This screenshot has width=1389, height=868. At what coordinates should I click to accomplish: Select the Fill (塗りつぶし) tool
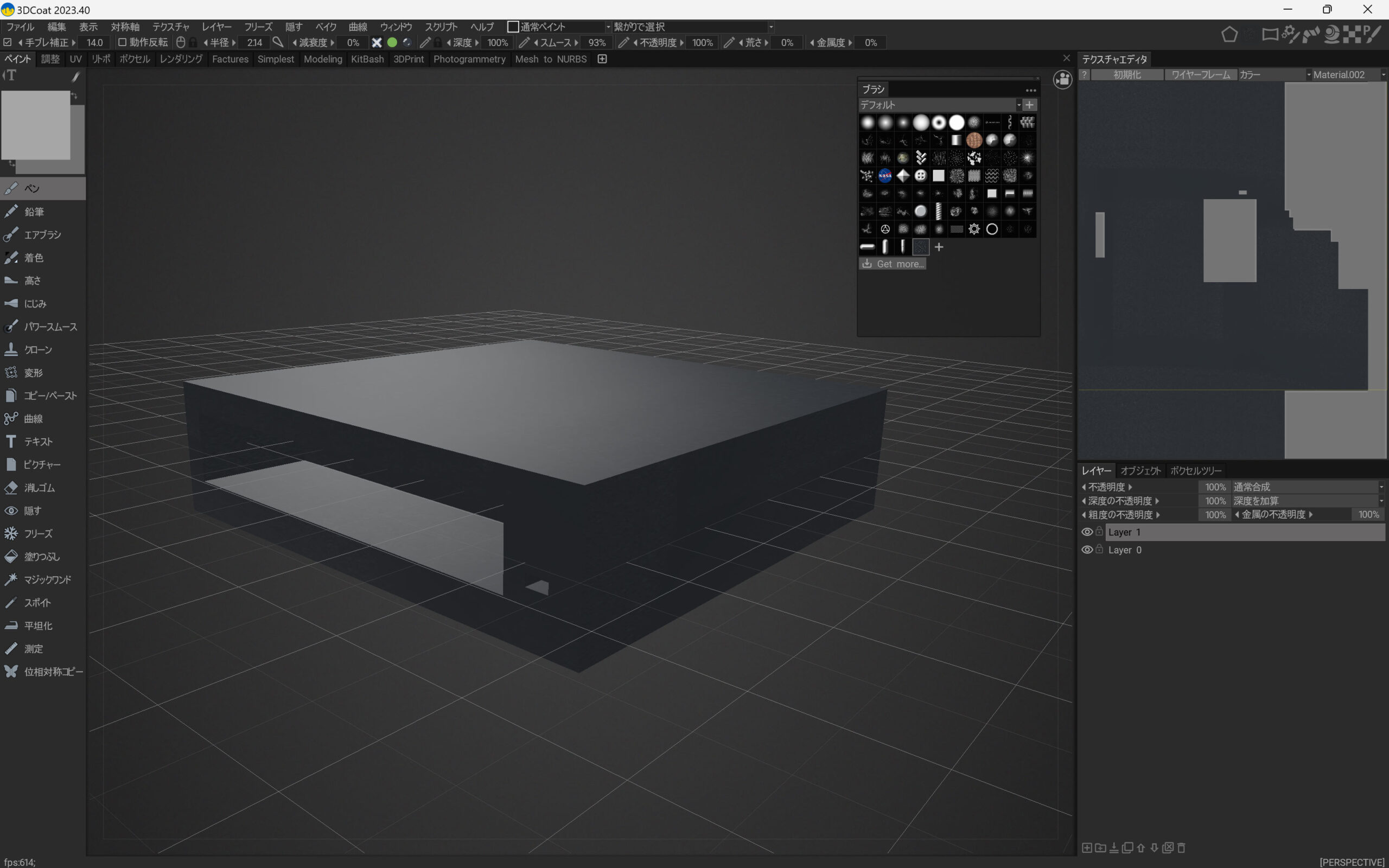click(41, 556)
